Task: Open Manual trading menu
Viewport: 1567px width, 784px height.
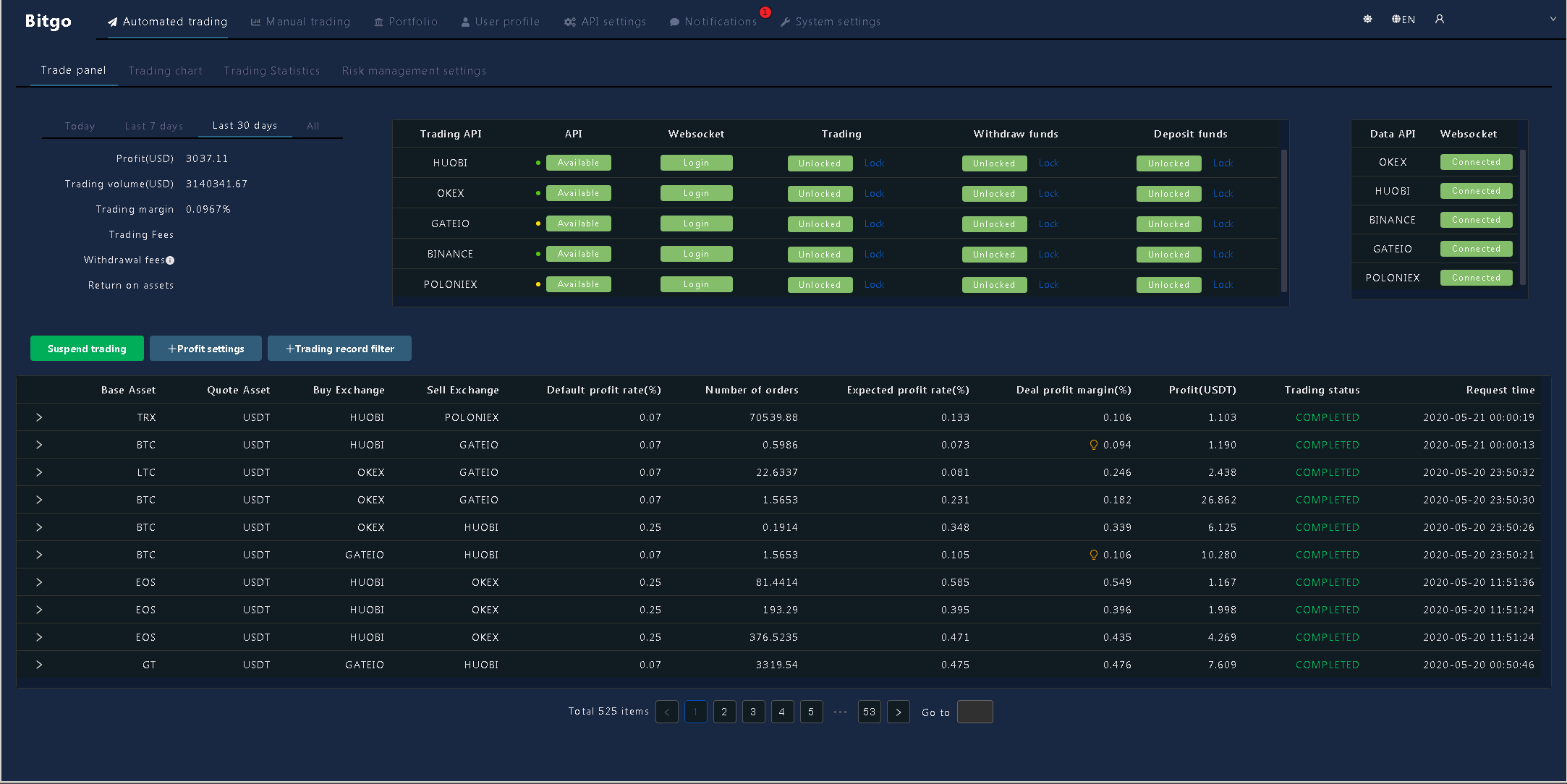Action: (x=300, y=22)
